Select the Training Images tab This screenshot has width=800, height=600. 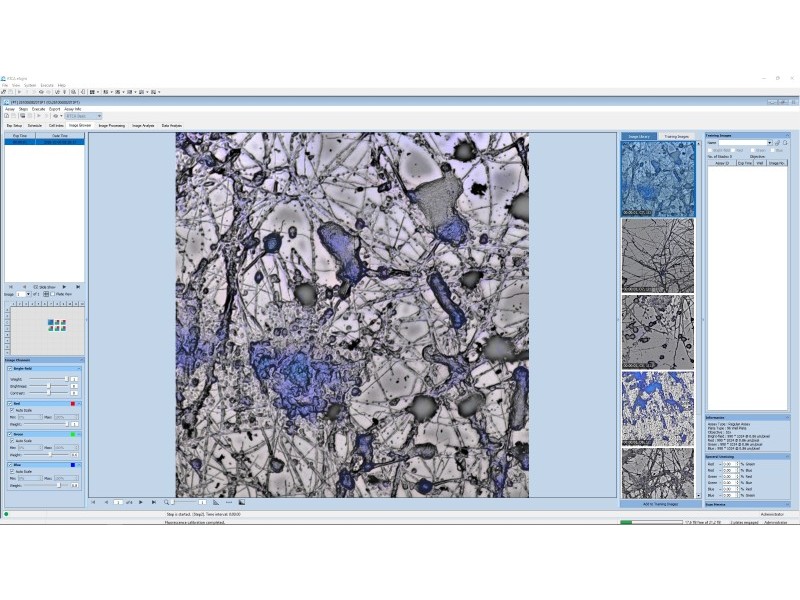coord(677,137)
